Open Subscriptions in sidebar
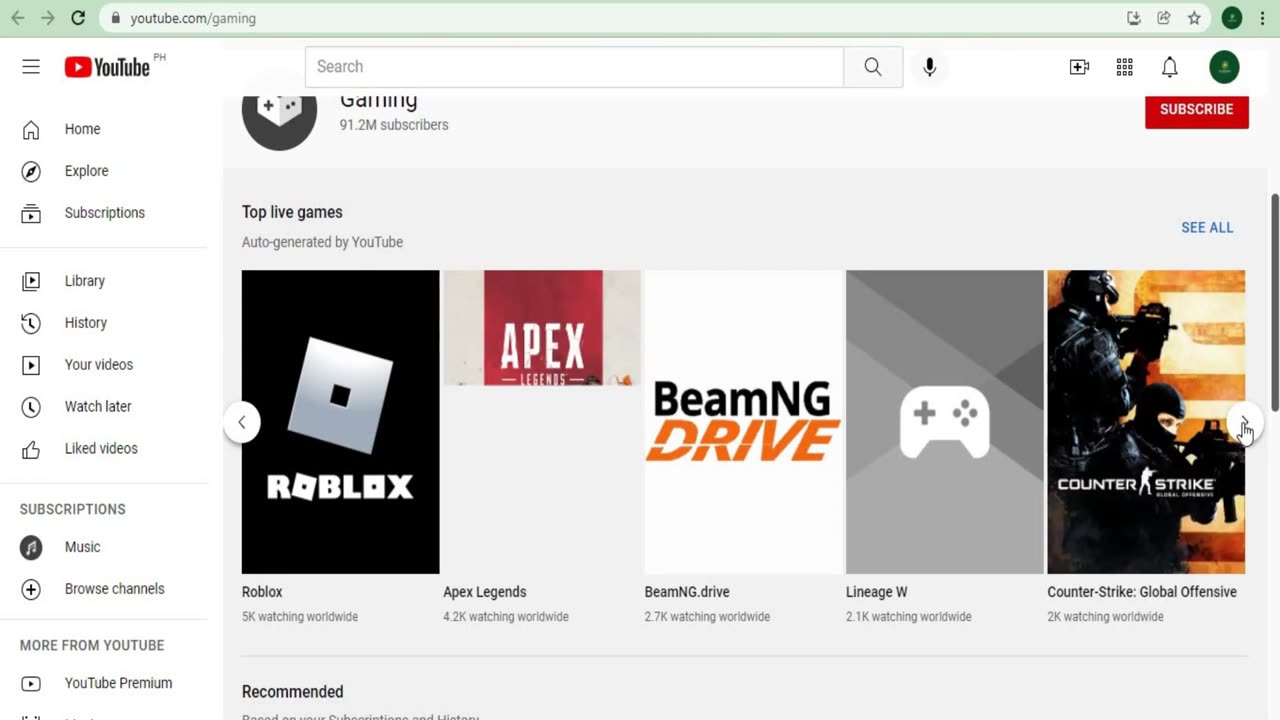1280x720 pixels. tap(104, 213)
